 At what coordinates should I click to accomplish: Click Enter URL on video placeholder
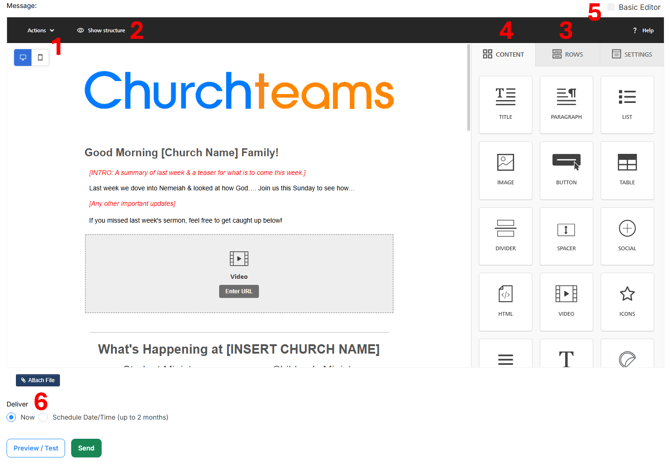pyautogui.click(x=239, y=291)
